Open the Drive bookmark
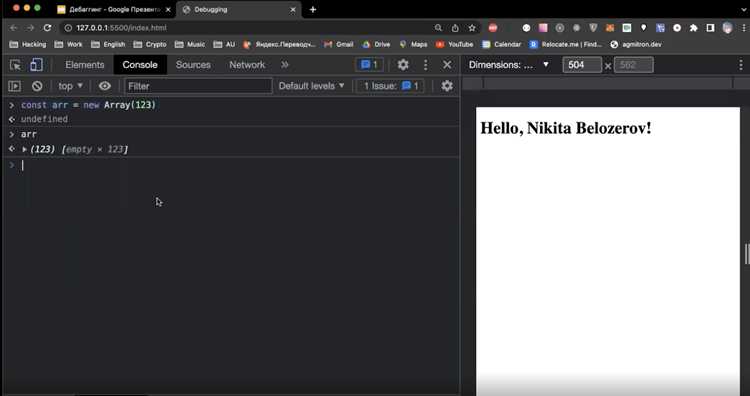This screenshot has height=396, width=750. click(x=376, y=44)
